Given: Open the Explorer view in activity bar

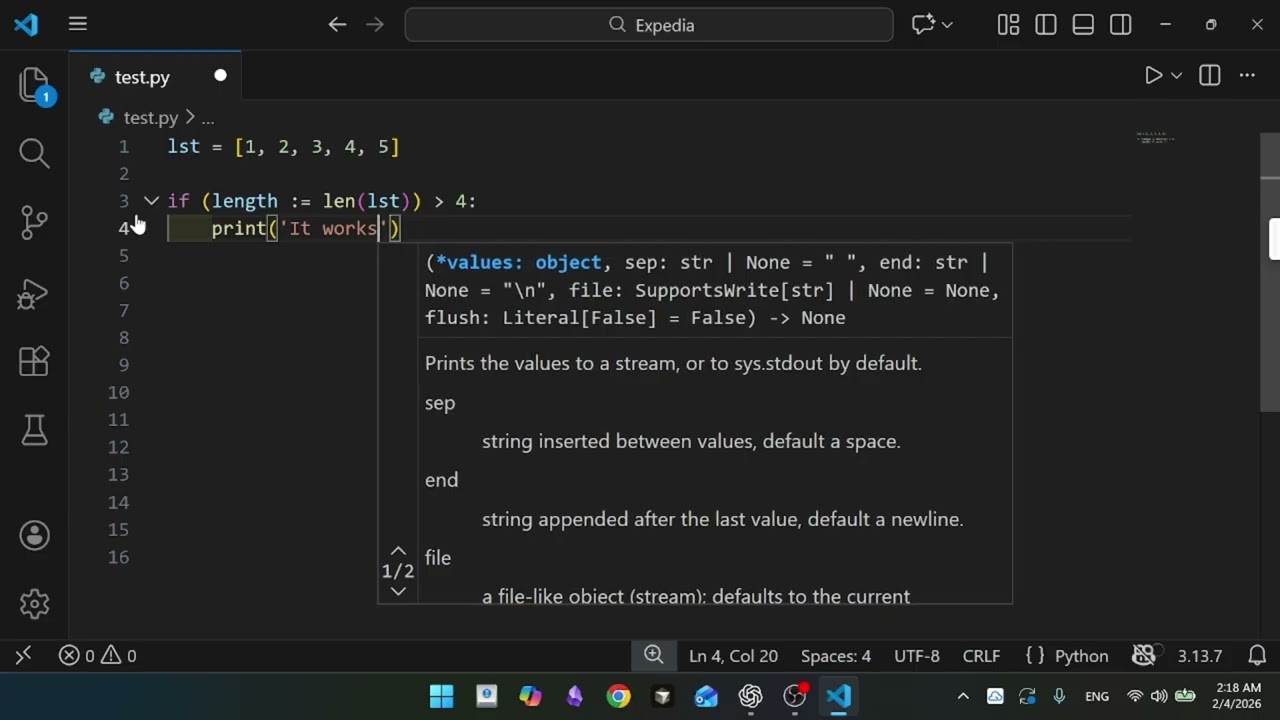Looking at the screenshot, I should 34,87.
